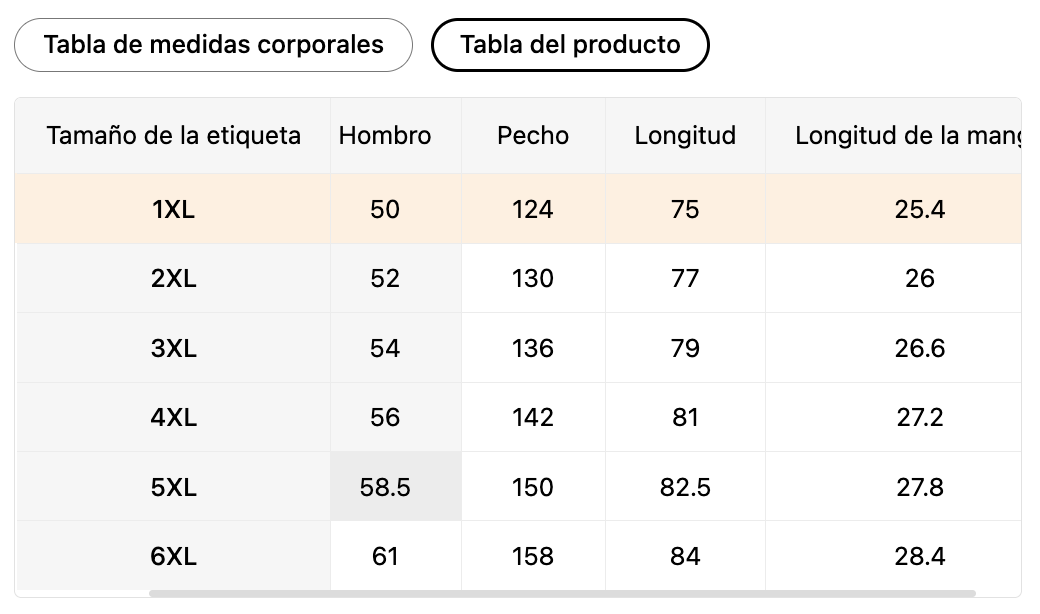Click the Tamaño de la etiqueta header

(x=173, y=136)
